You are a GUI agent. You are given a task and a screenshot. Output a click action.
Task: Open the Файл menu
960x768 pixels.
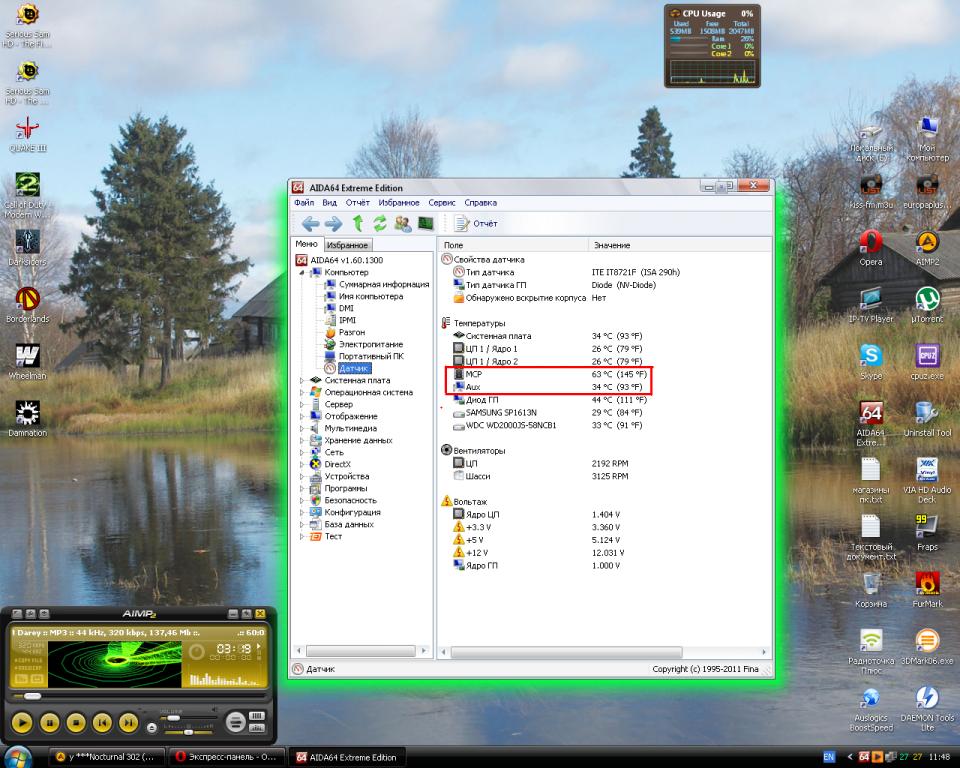(x=304, y=203)
